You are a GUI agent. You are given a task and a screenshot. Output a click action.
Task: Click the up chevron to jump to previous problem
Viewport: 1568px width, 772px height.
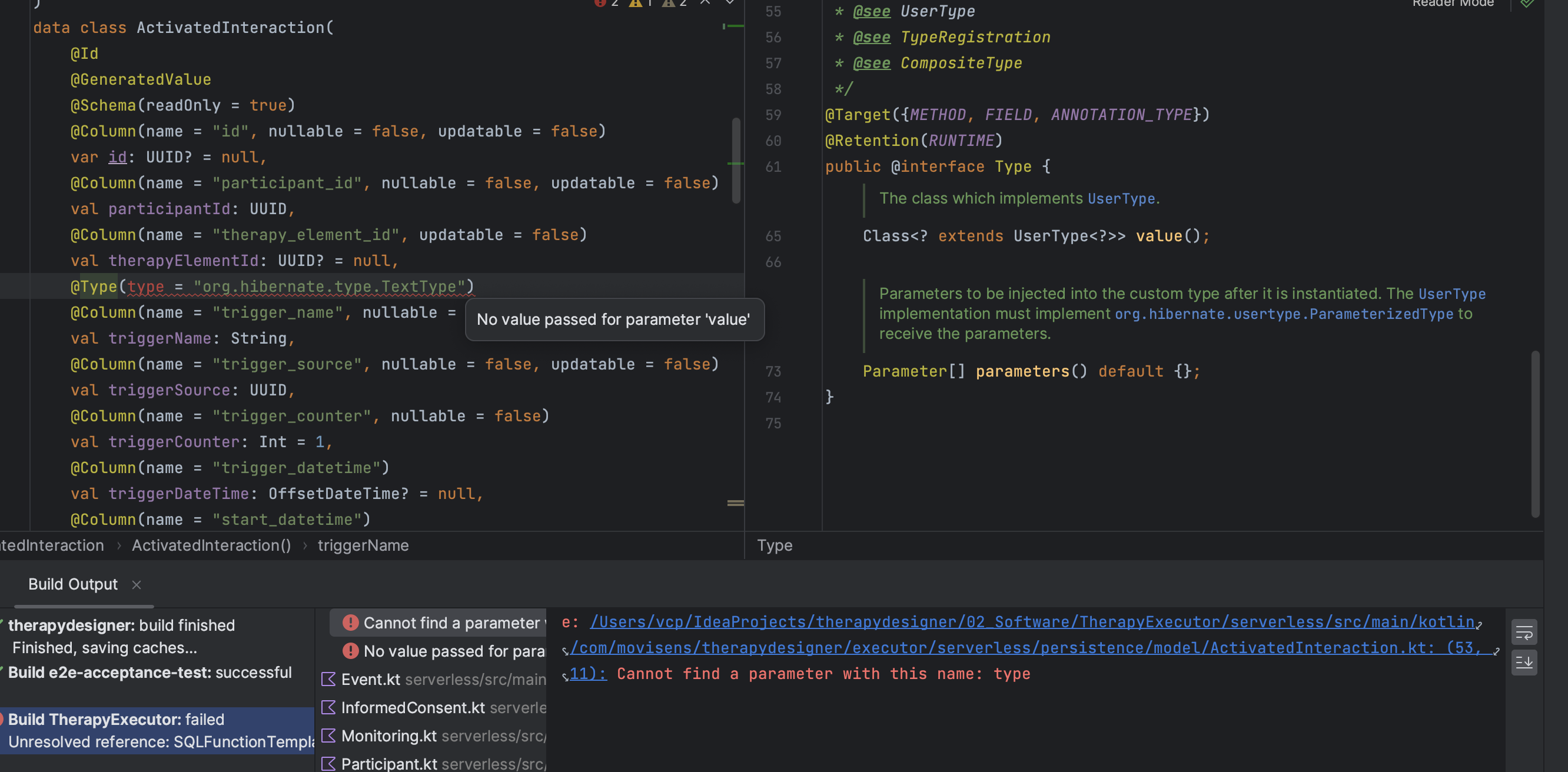(x=705, y=3)
